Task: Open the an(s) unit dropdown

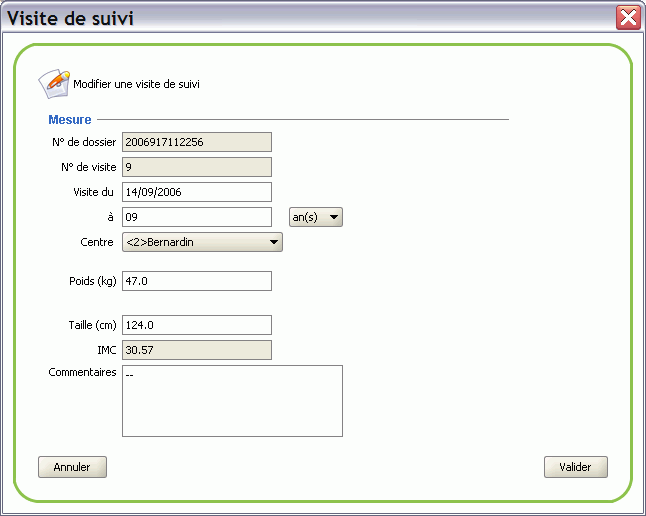Action: (316, 217)
